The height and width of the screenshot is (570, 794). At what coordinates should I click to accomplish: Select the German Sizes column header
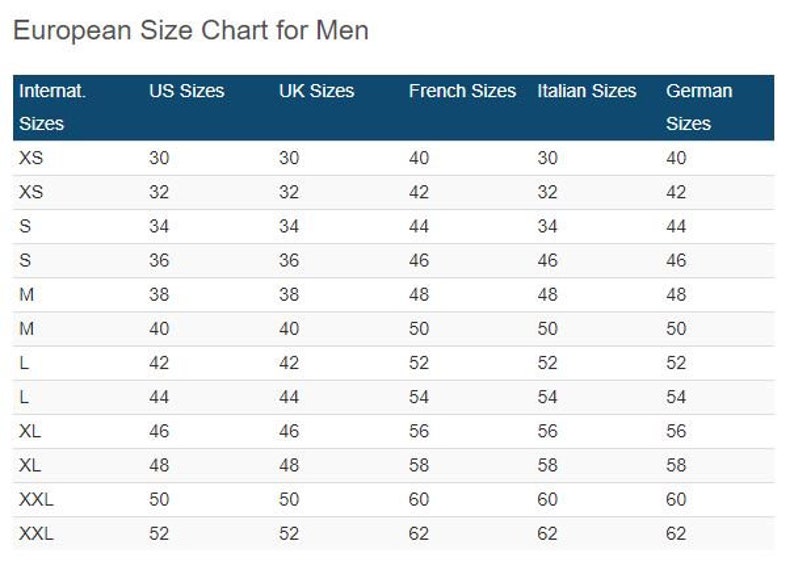[x=699, y=107]
